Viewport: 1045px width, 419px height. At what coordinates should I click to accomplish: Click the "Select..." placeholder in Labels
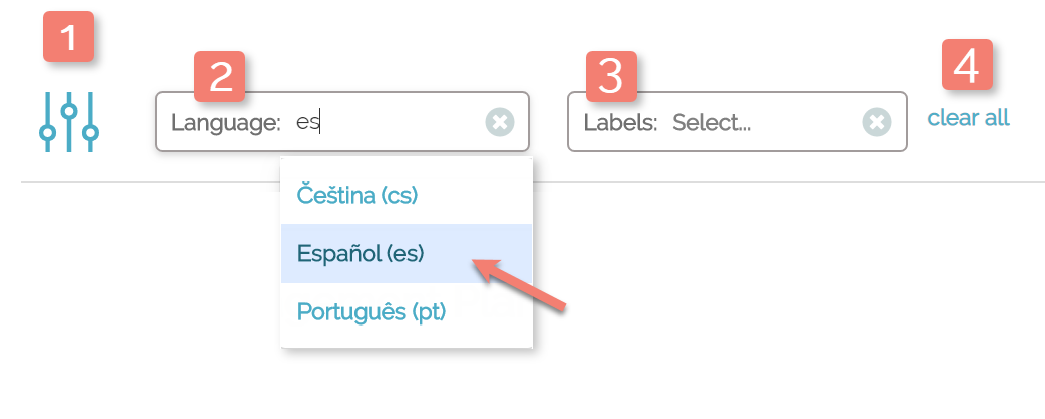pos(711,123)
